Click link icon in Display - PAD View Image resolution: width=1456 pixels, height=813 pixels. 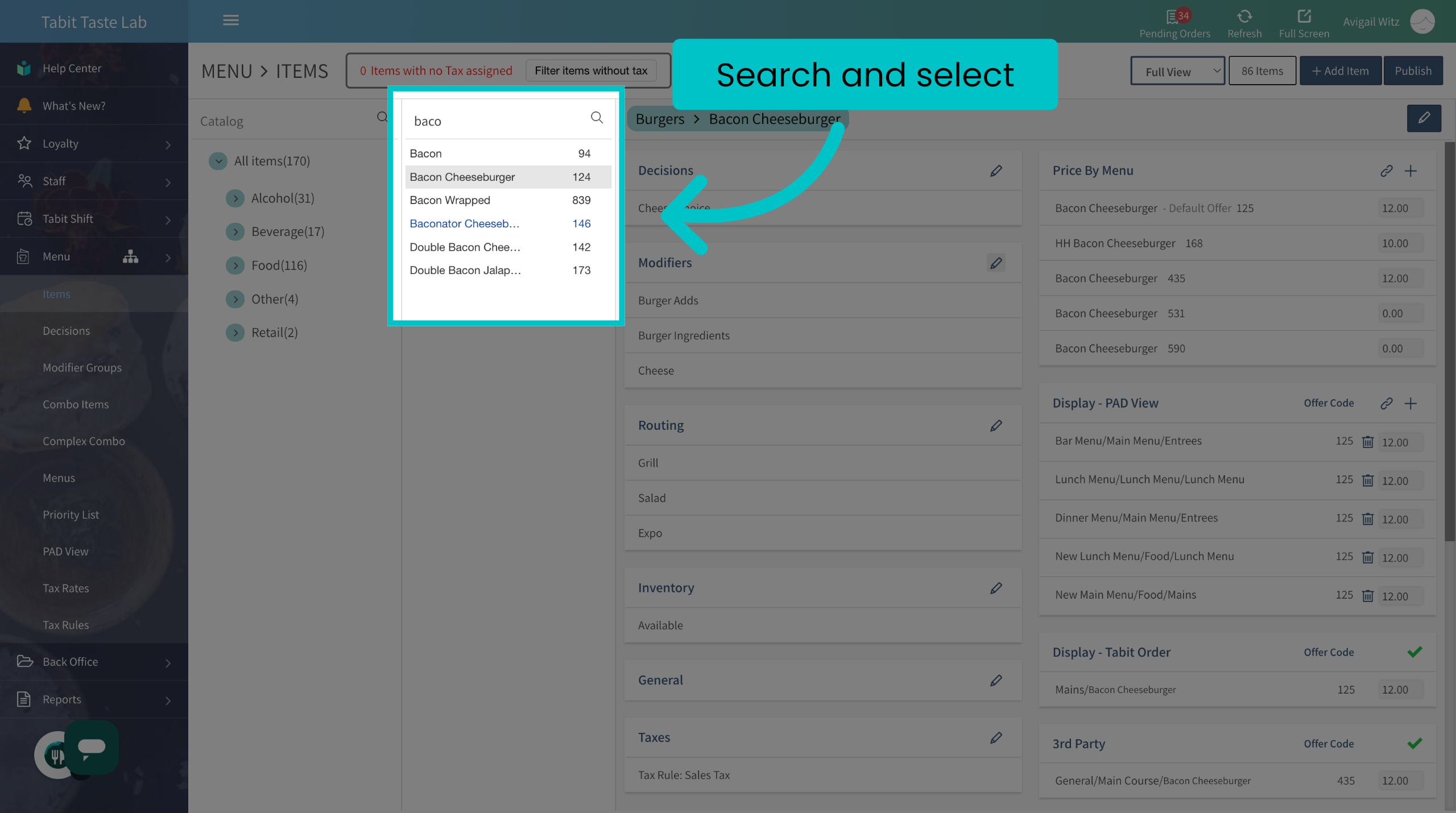pos(1386,403)
